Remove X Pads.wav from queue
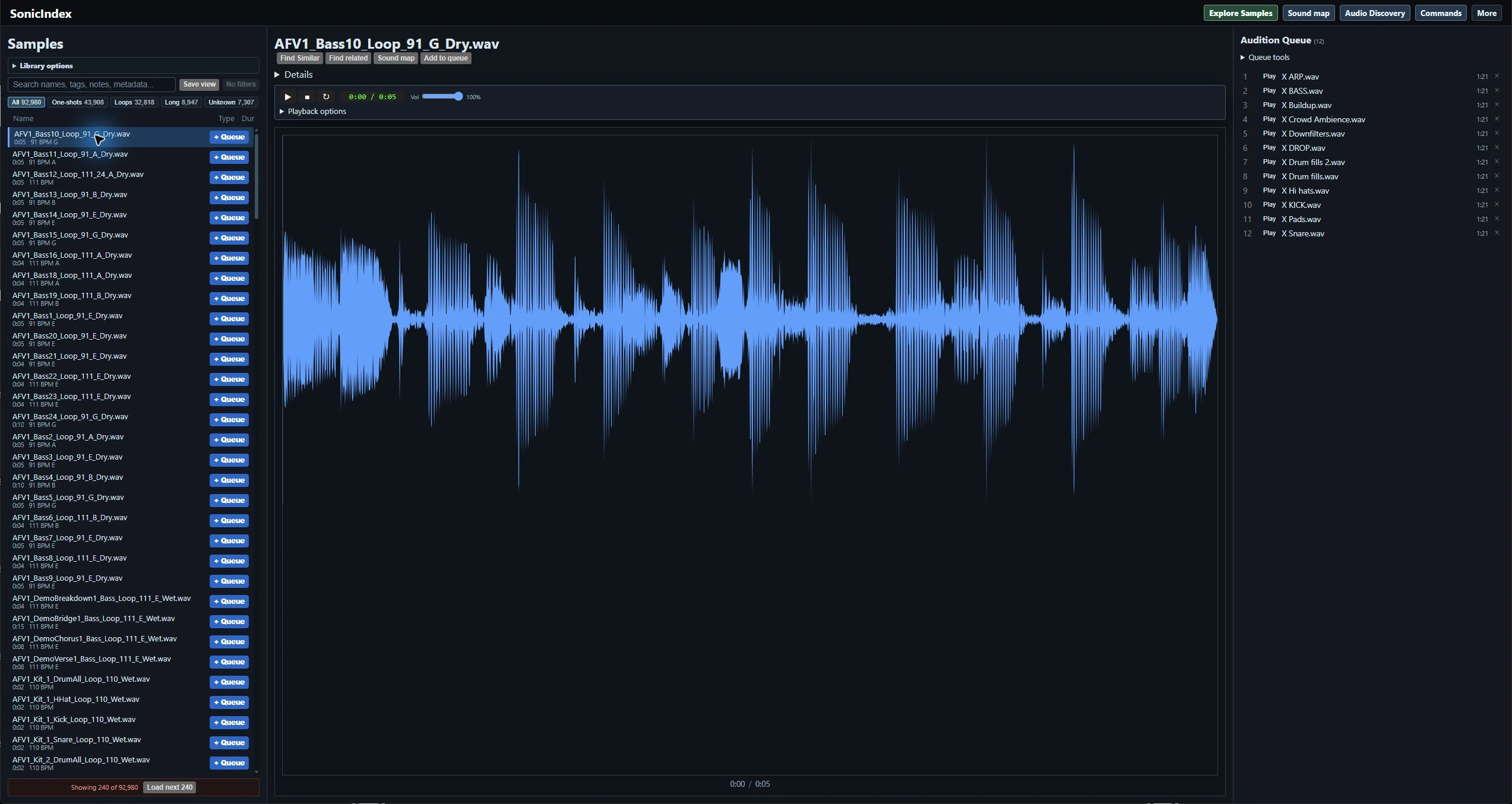The height and width of the screenshot is (804, 1512). 1497,219
